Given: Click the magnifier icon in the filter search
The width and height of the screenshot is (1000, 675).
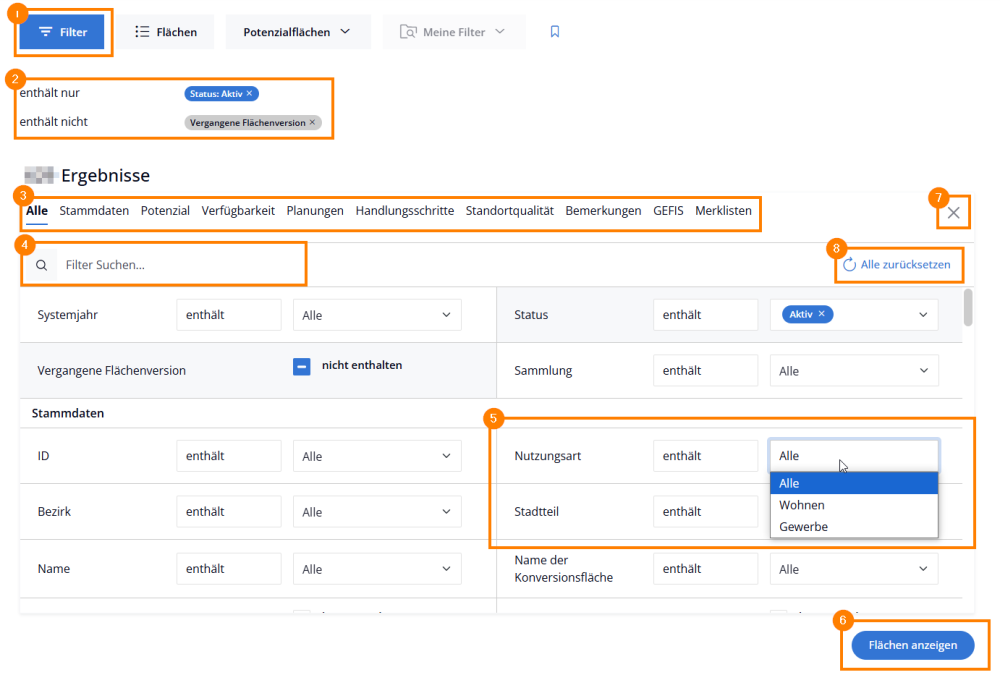Looking at the screenshot, I should coord(41,265).
